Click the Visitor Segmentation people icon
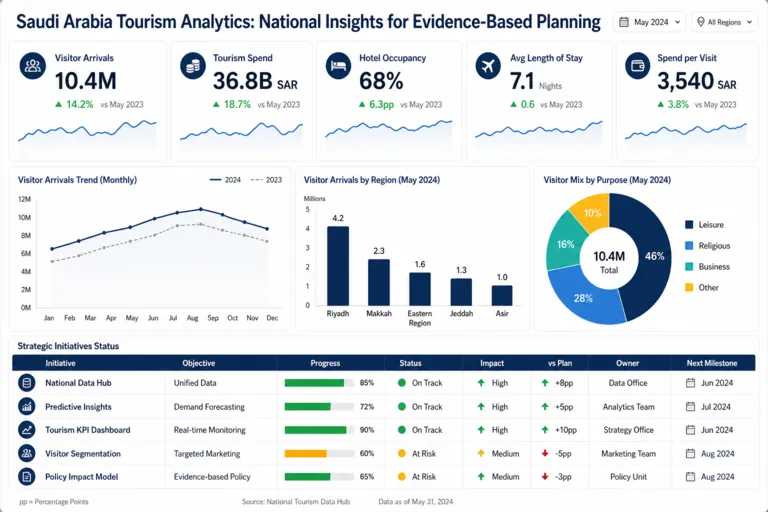This screenshot has height=512, width=768. pos(26,453)
